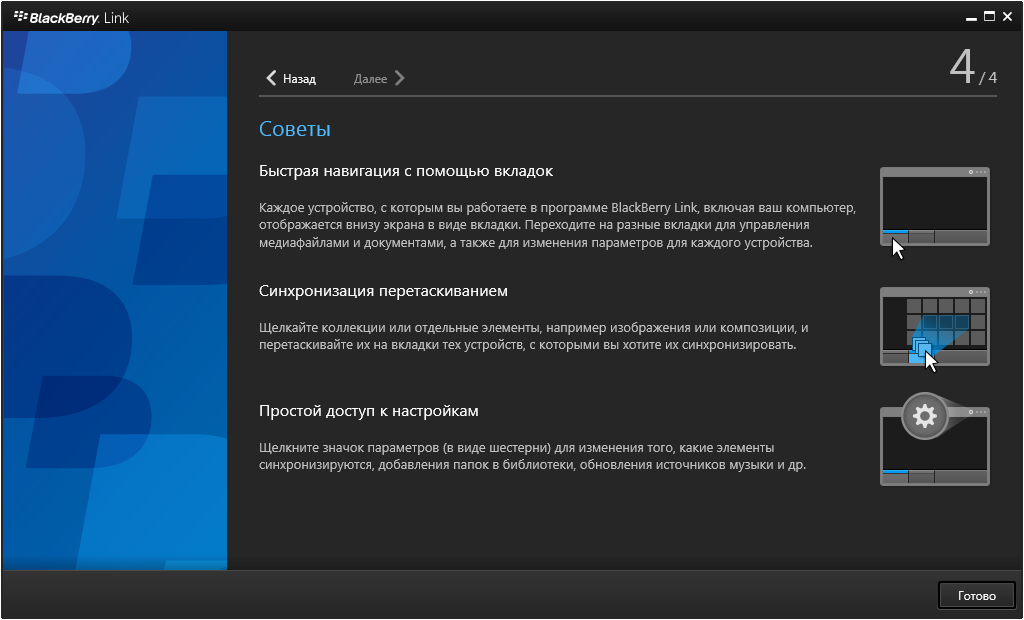Click the paragraph starting Щелкните значок параметров
This screenshot has height=620, width=1024.
click(x=532, y=456)
